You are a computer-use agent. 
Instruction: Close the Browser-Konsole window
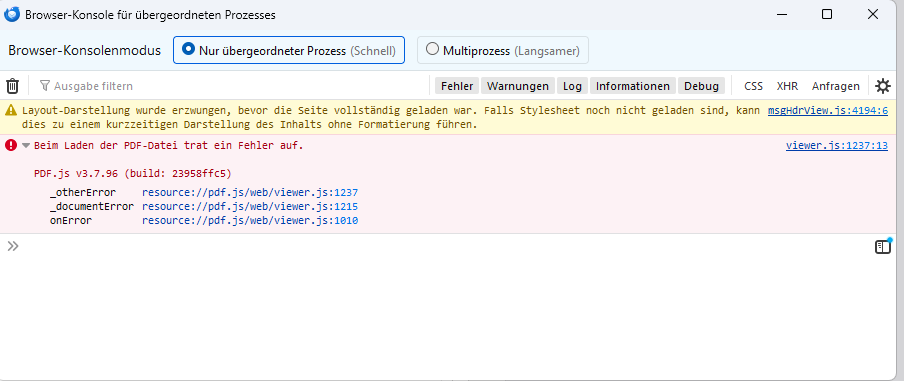(x=873, y=14)
